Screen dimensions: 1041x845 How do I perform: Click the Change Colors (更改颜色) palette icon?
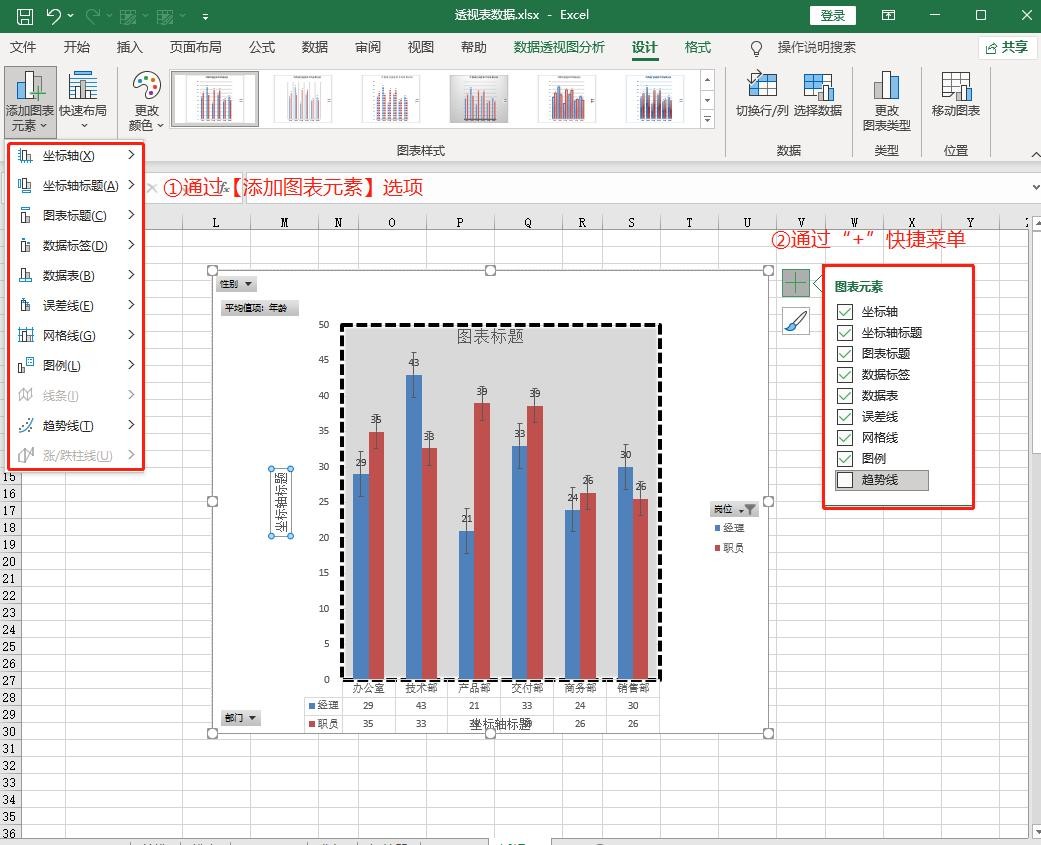[x=146, y=88]
